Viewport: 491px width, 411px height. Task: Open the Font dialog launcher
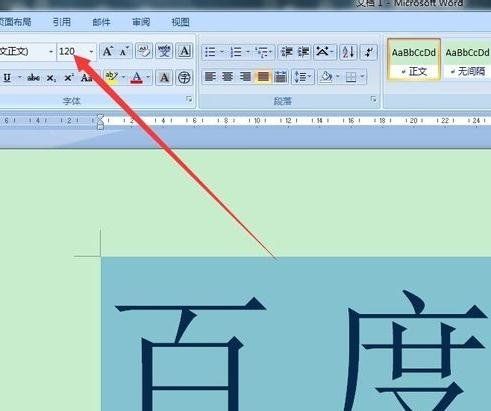click(189, 99)
